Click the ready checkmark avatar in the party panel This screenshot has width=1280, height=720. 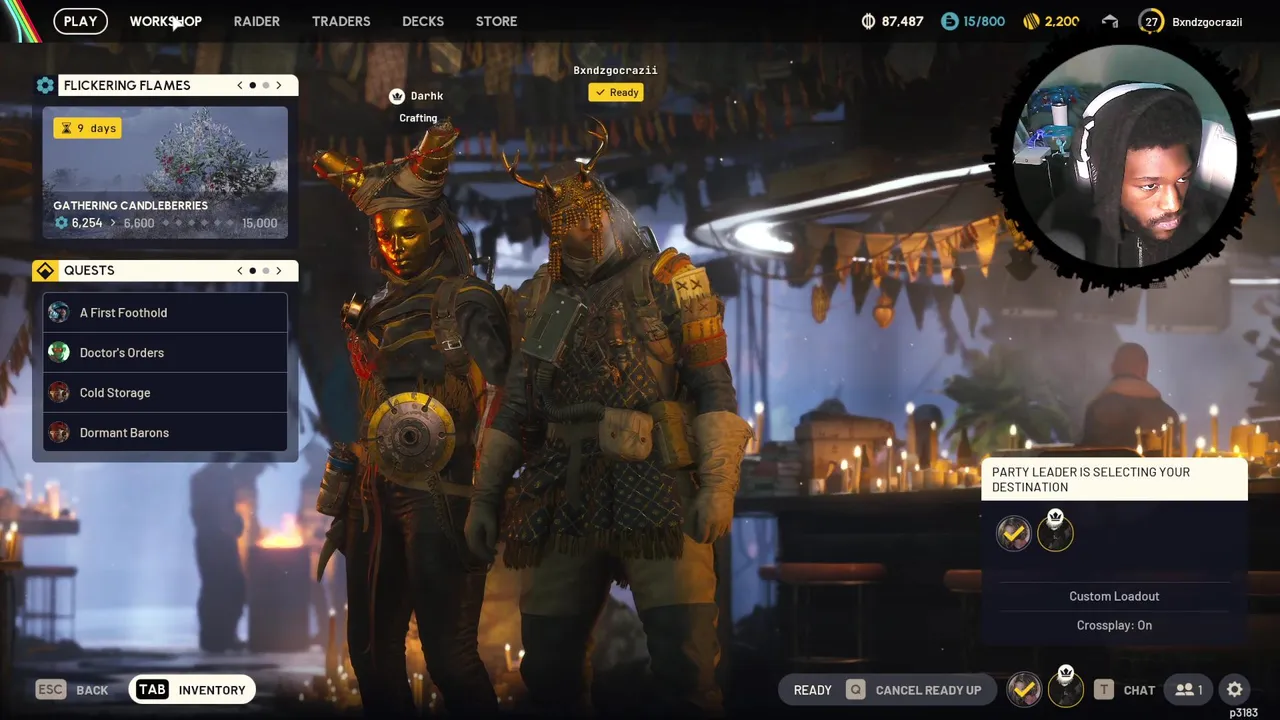1013,533
